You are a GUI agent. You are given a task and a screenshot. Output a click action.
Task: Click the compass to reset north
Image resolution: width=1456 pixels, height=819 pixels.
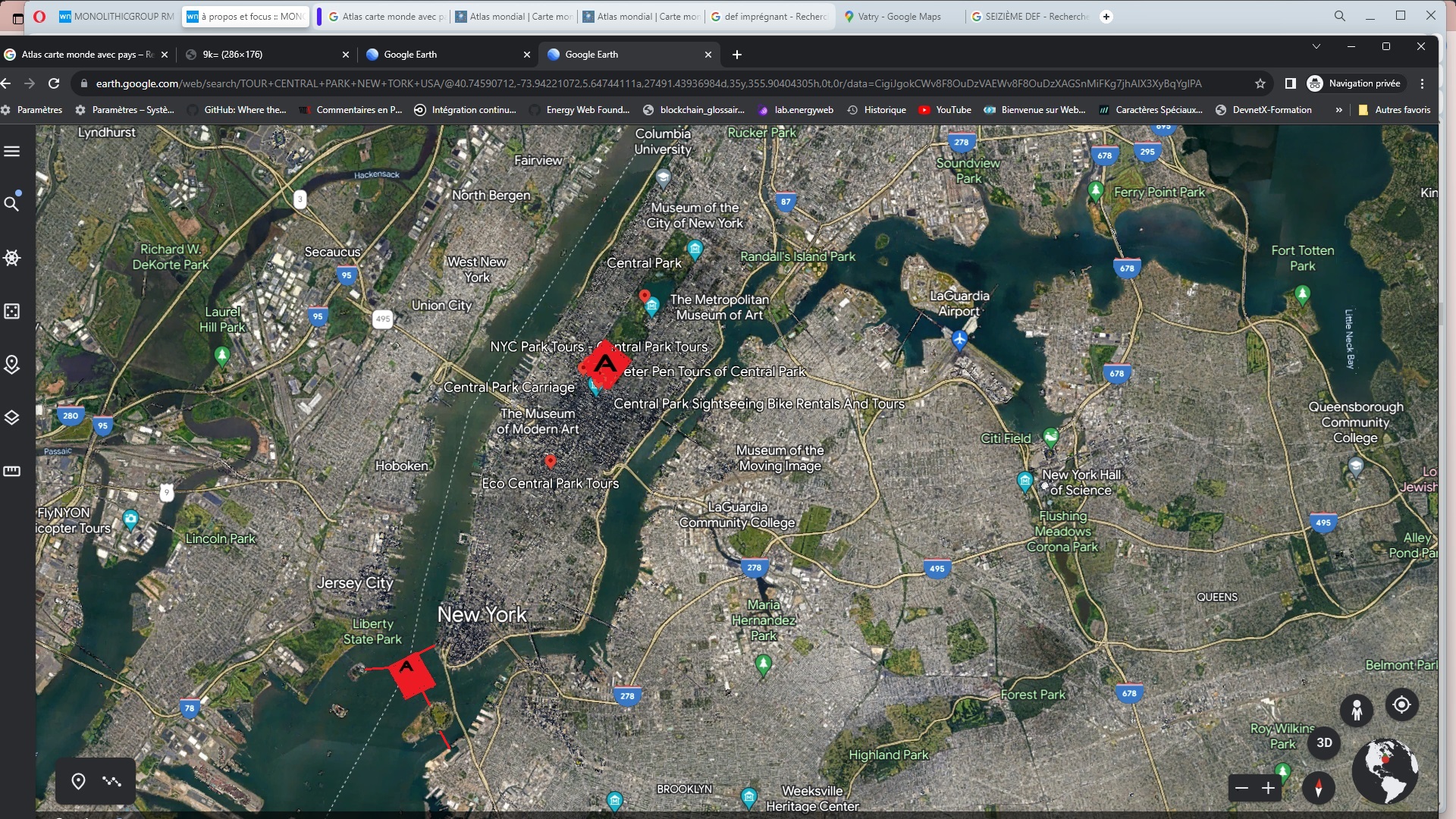(1319, 789)
